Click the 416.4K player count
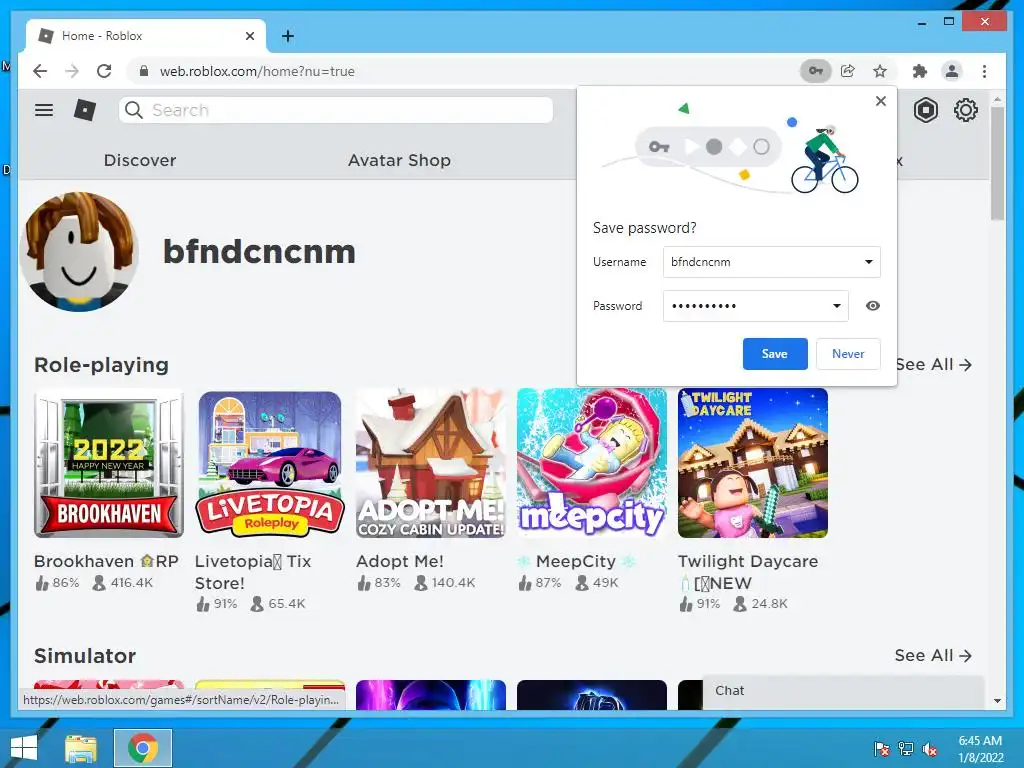Image resolution: width=1024 pixels, height=768 pixels. [x=123, y=583]
